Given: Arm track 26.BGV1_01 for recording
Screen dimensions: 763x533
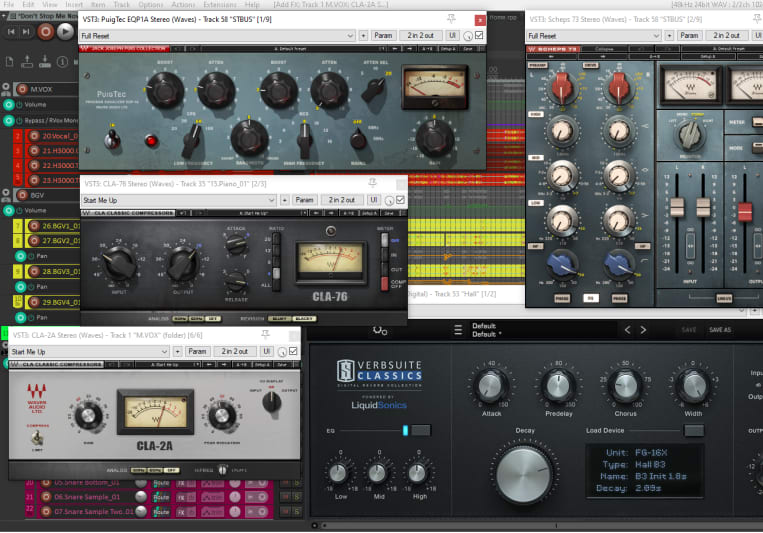Looking at the screenshot, I should (x=34, y=226).
